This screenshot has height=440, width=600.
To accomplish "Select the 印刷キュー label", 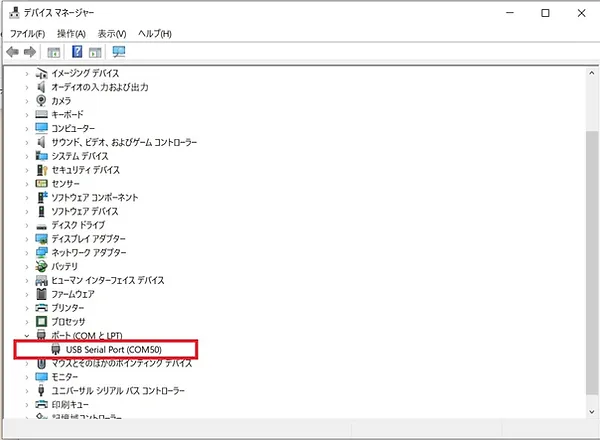I will coord(70,404).
